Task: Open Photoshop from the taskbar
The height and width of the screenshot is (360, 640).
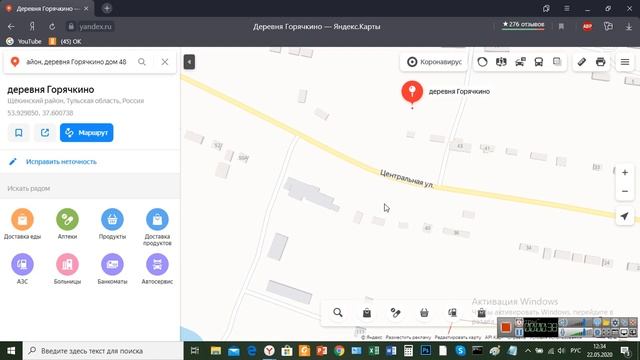Action: 426,351
